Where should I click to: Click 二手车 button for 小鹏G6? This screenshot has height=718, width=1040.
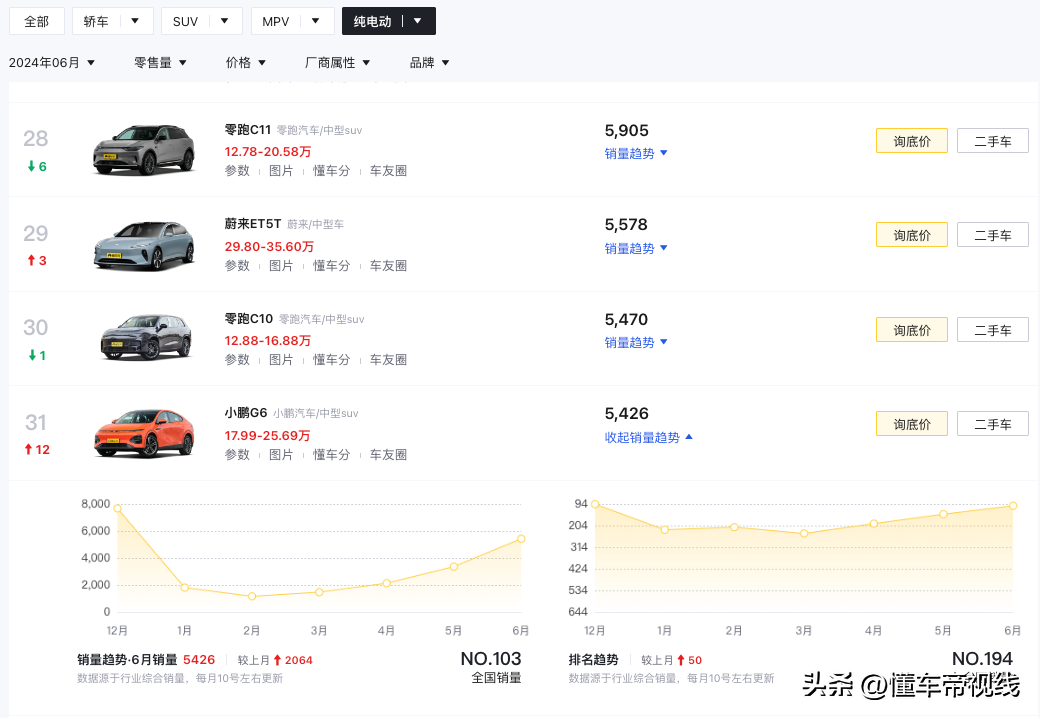tap(993, 424)
